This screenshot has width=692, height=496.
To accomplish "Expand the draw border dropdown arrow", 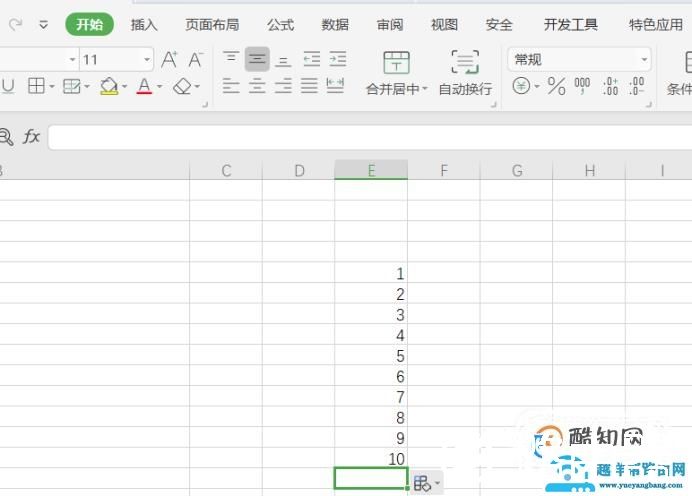I will (x=87, y=86).
